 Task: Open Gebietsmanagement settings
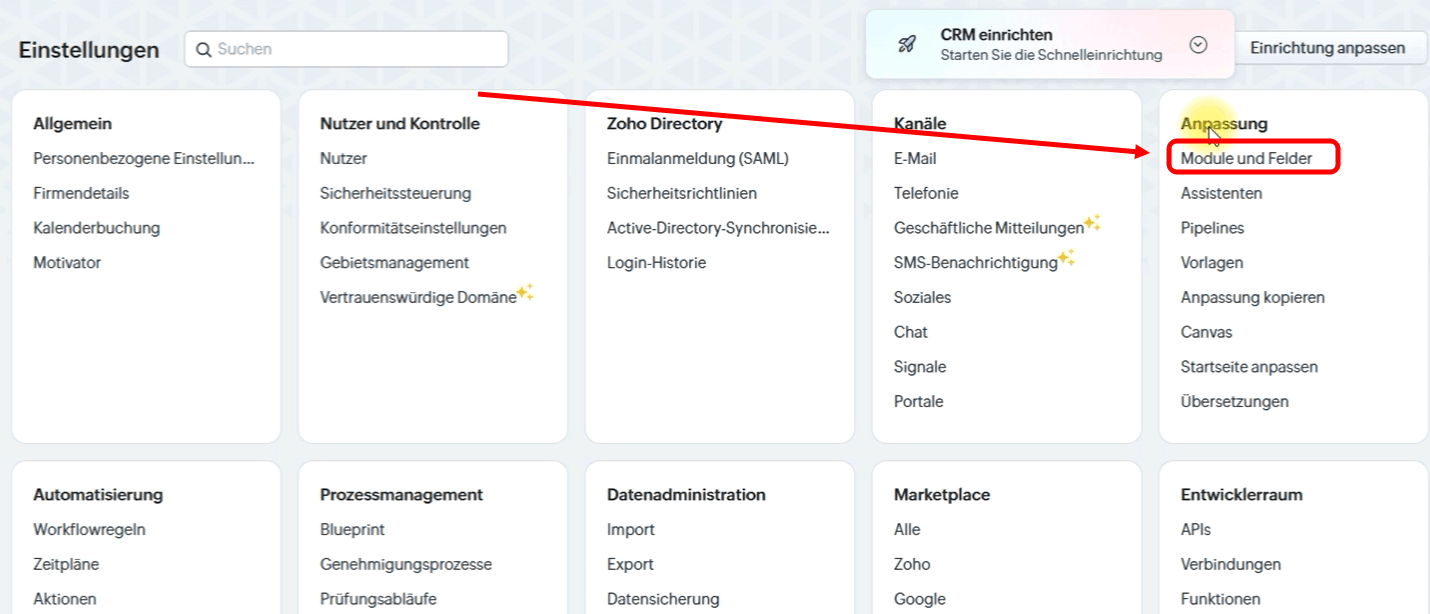tap(394, 262)
